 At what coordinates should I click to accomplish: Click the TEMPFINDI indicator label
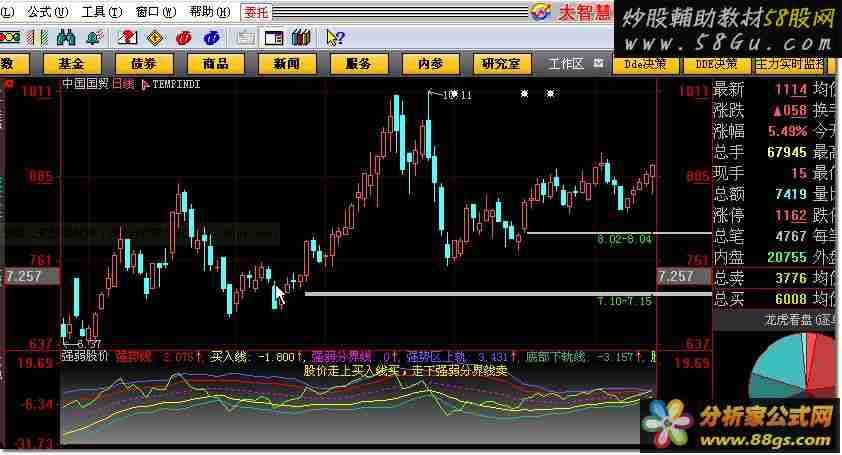point(176,84)
